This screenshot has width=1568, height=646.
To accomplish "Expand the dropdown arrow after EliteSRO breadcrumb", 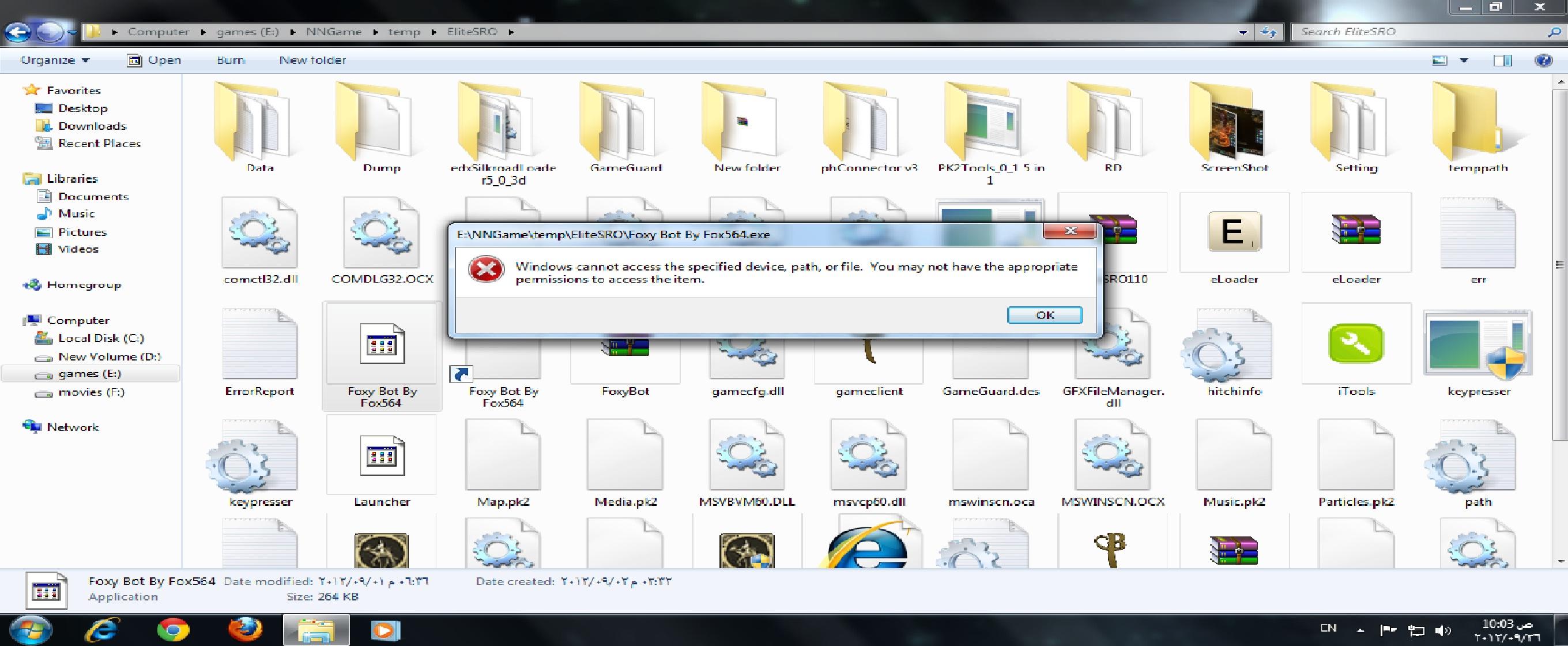I will 511,32.
